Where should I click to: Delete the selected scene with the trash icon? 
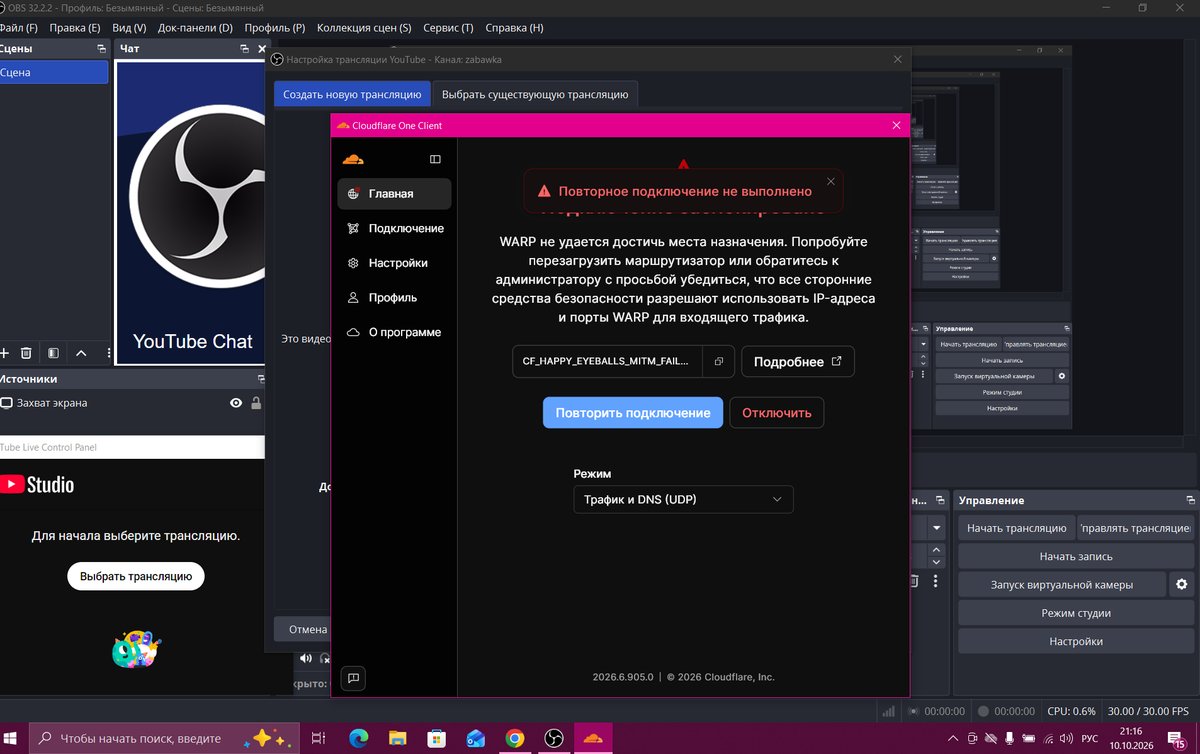(x=27, y=352)
